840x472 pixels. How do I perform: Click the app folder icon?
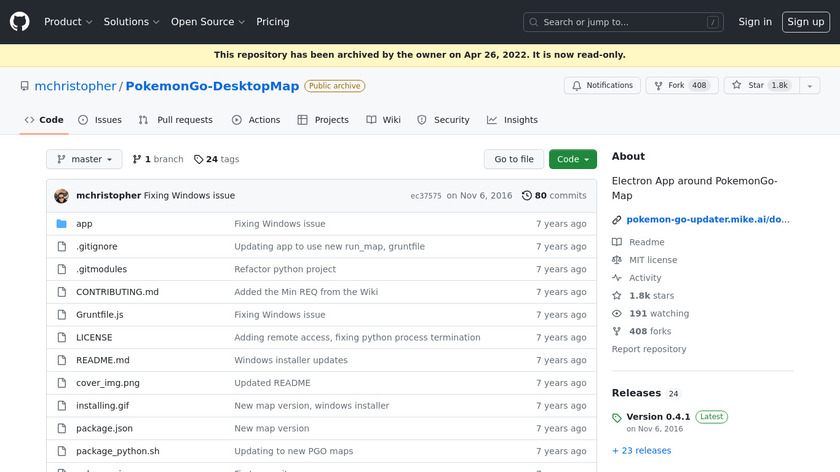pos(61,224)
